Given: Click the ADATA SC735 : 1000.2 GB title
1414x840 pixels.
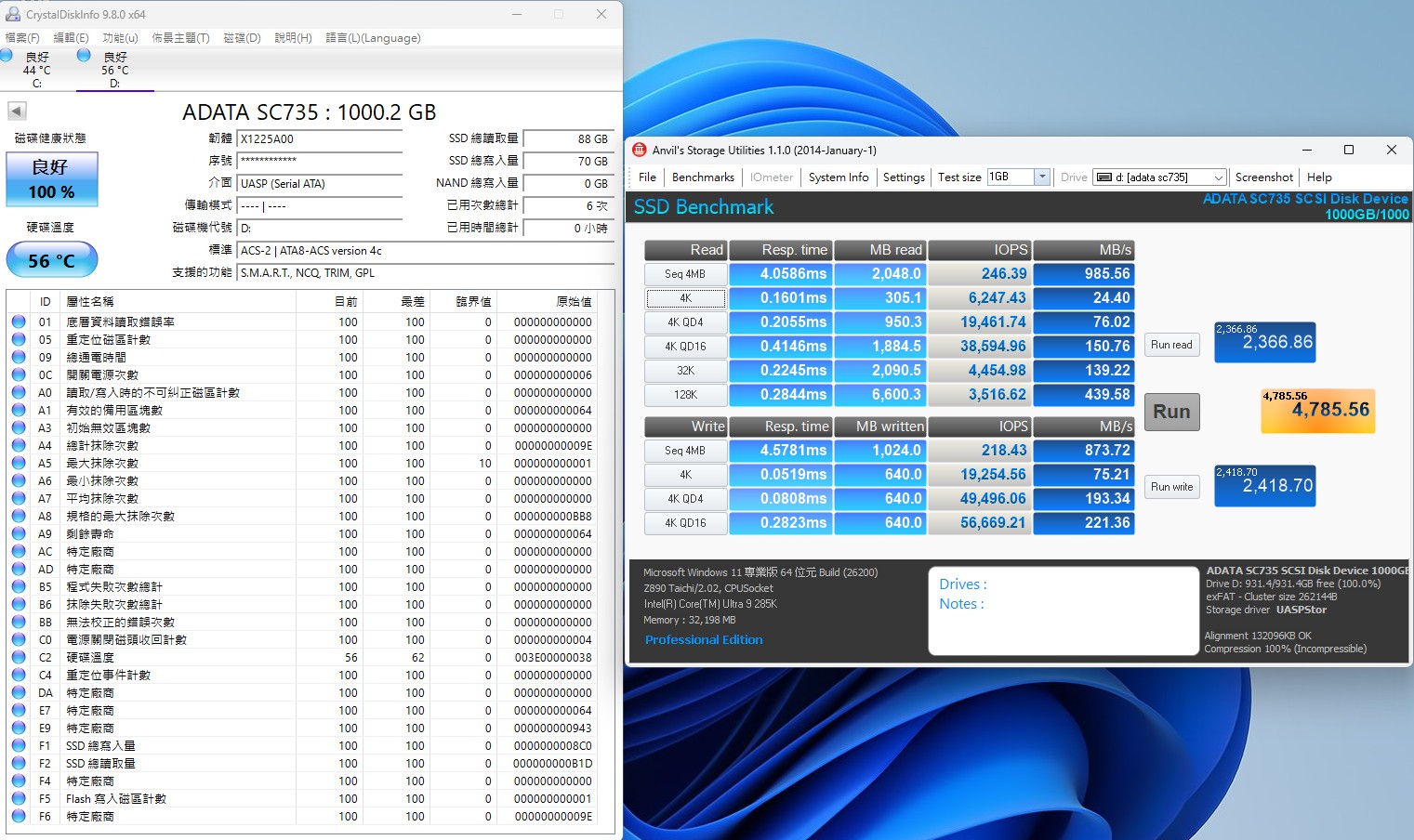Looking at the screenshot, I should point(310,112).
